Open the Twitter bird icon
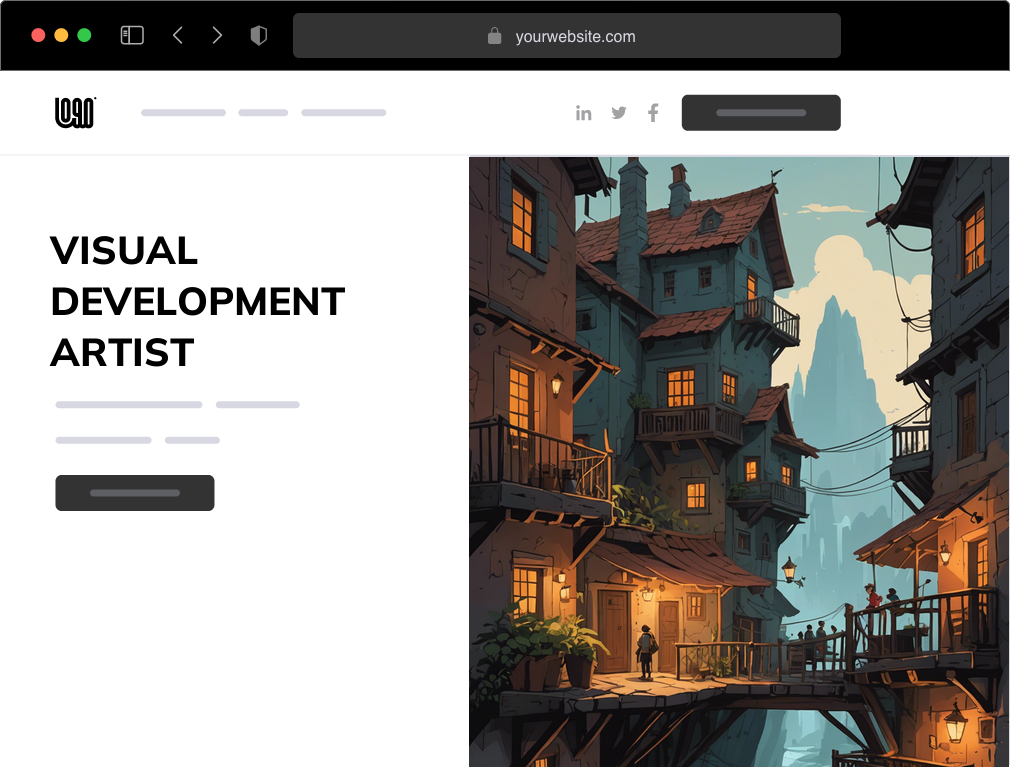Screen dimensions: 1010x767 [x=619, y=113]
